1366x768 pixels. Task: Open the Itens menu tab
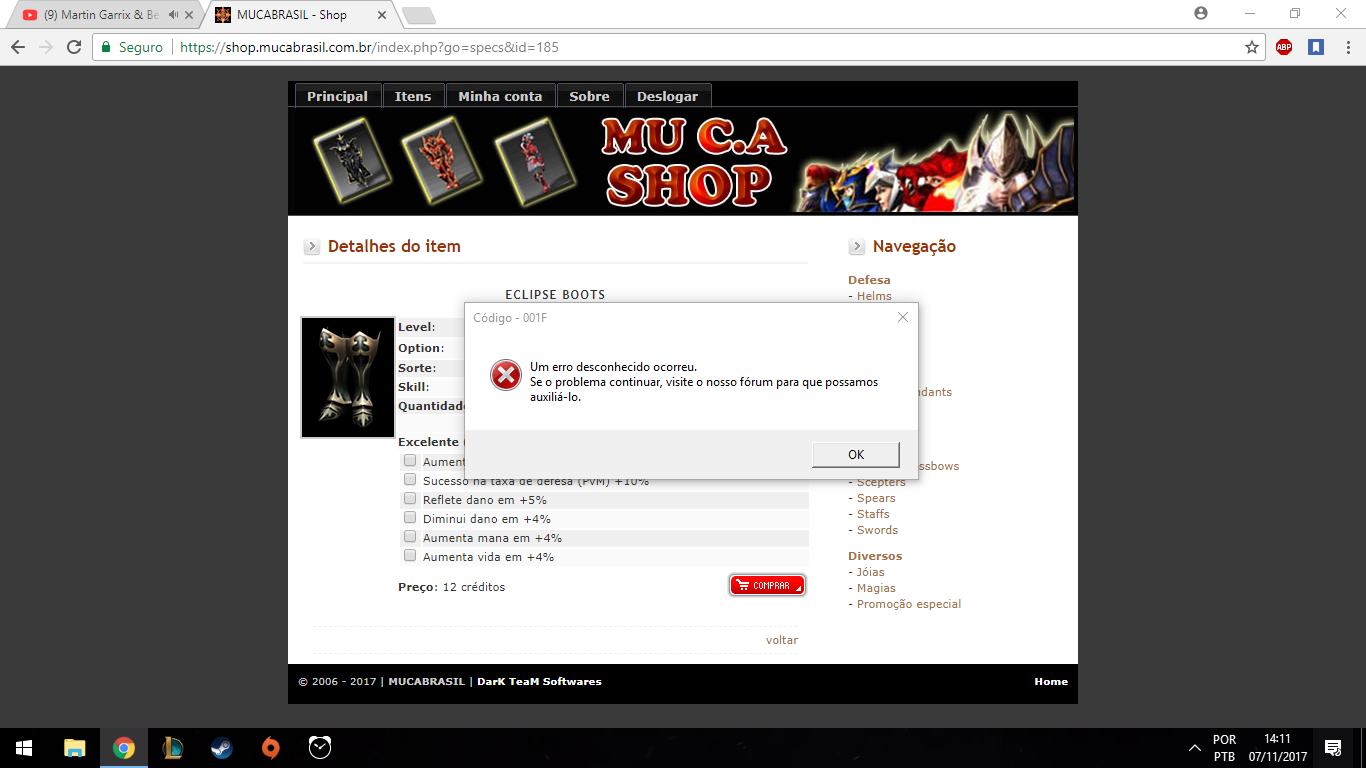coord(412,96)
